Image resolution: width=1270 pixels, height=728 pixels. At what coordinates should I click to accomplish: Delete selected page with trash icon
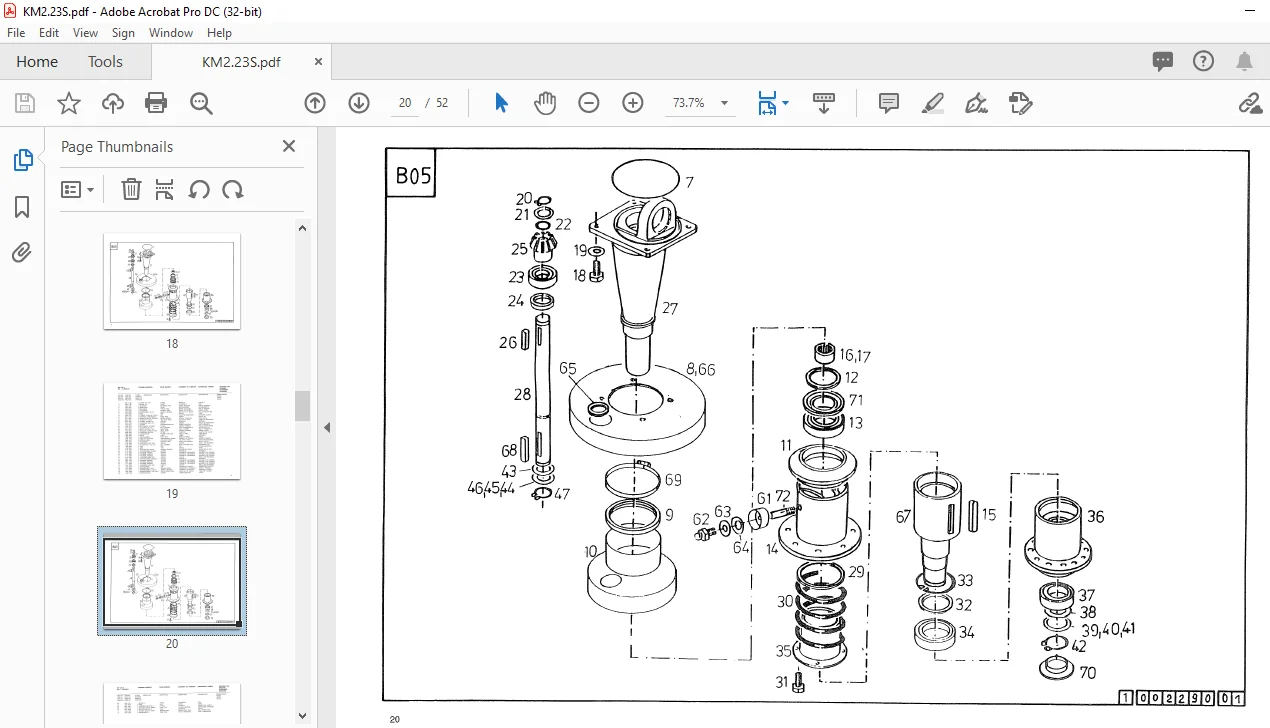tap(131, 189)
